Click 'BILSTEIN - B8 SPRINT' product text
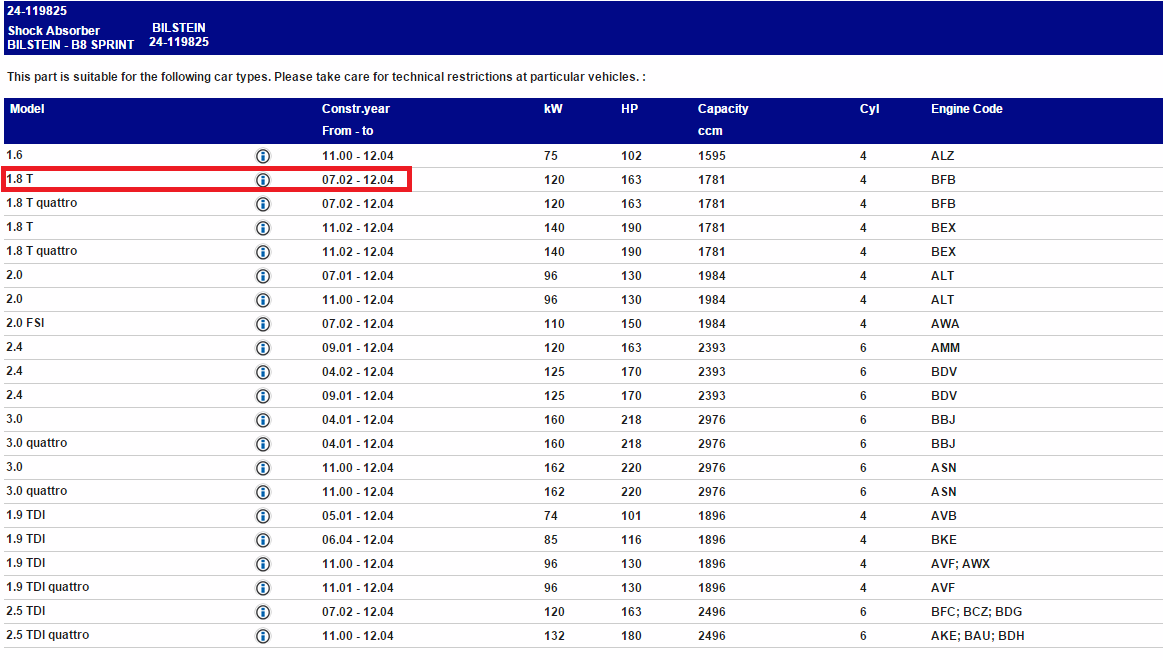The image size is (1163, 660). [70, 44]
